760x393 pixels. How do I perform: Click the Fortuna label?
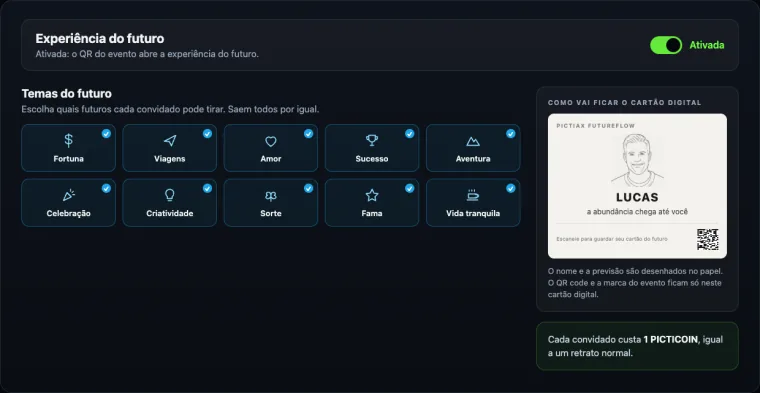[x=68, y=159]
